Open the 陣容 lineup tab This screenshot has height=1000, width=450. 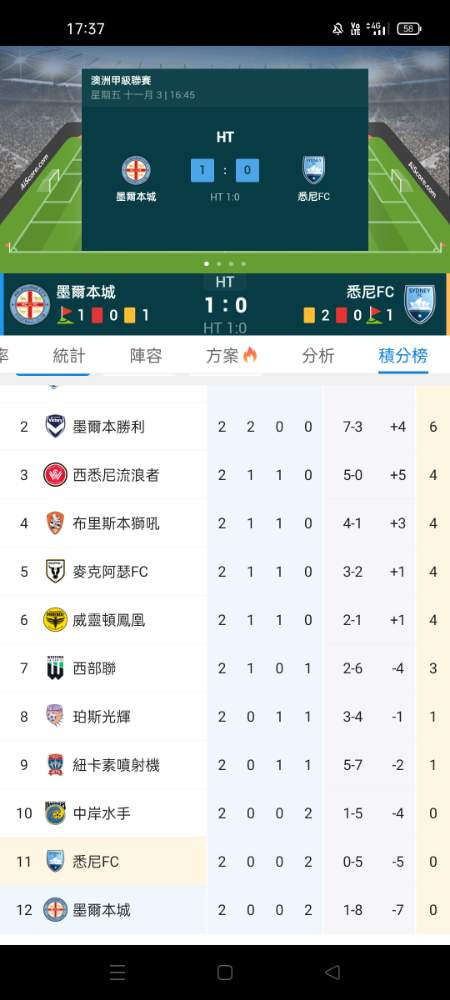coord(146,356)
